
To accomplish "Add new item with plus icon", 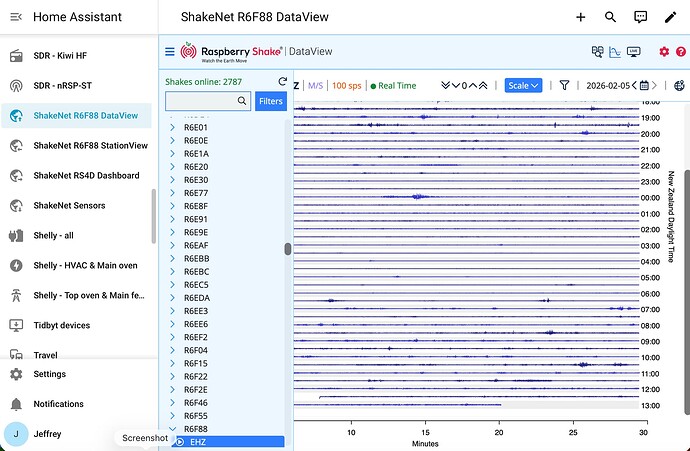I will [581, 17].
